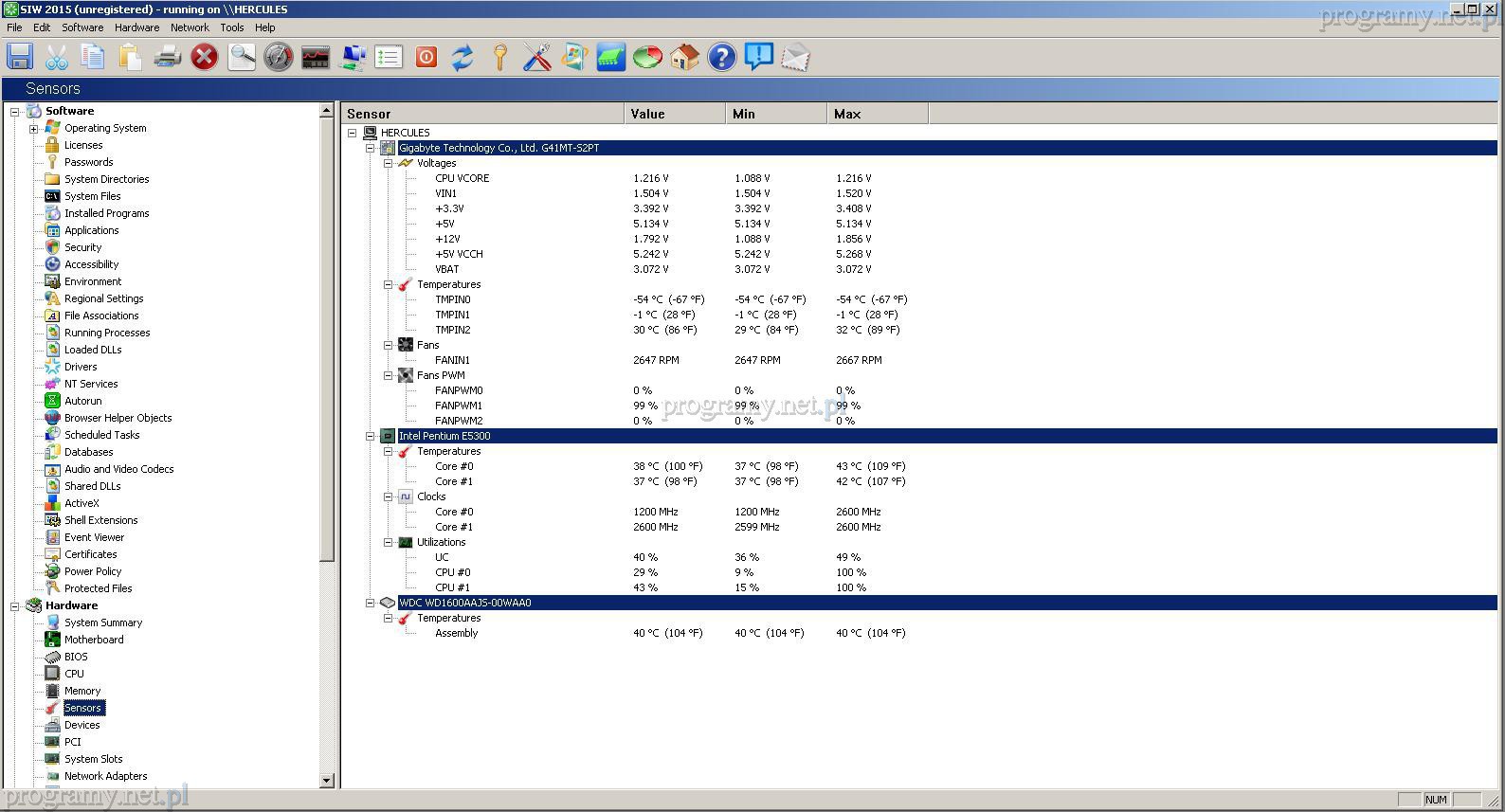Click the envelope mail toolbar icon
1505x812 pixels.
pyautogui.click(x=795, y=58)
